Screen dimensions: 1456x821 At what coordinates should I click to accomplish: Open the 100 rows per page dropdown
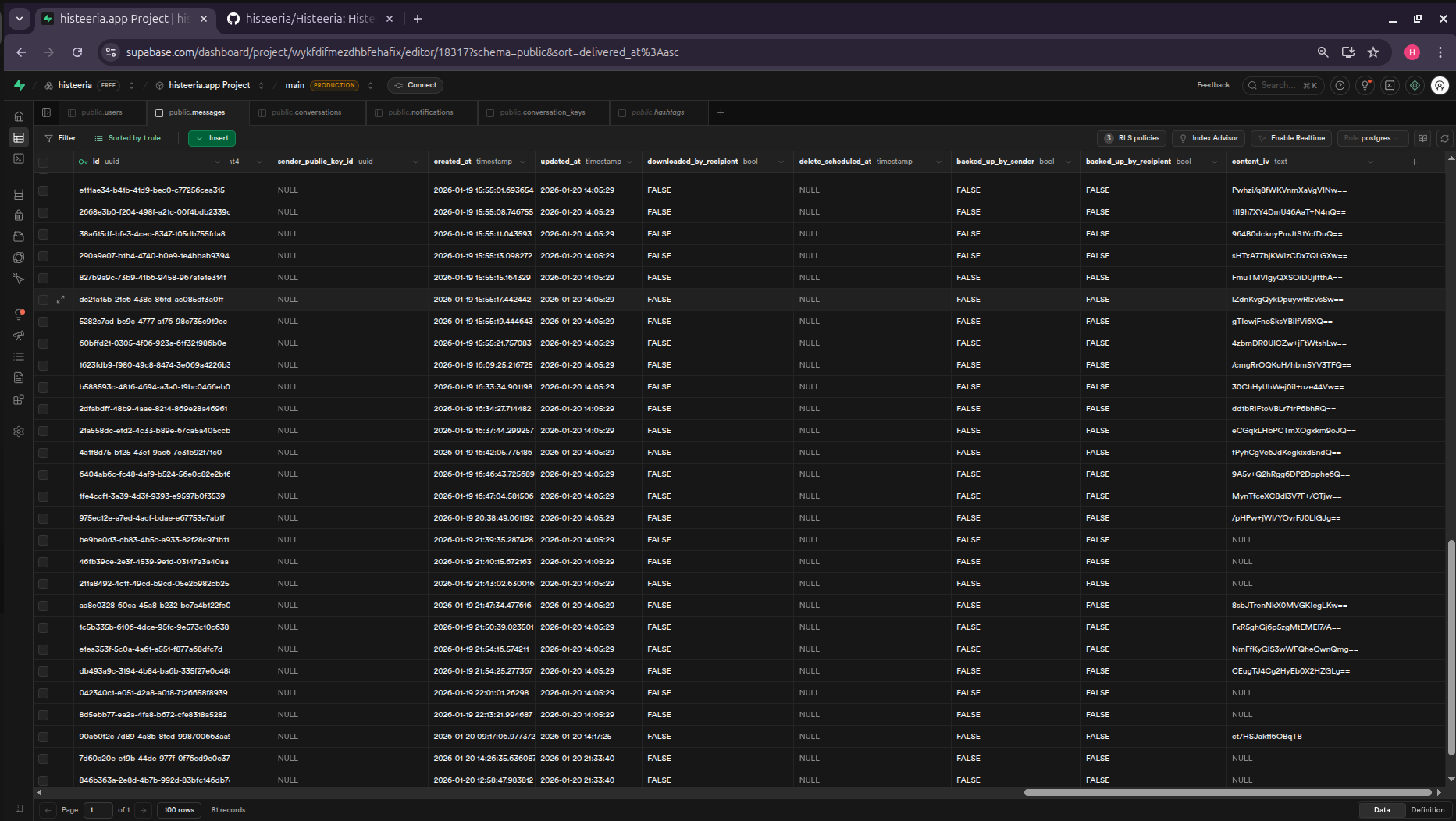coord(179,810)
